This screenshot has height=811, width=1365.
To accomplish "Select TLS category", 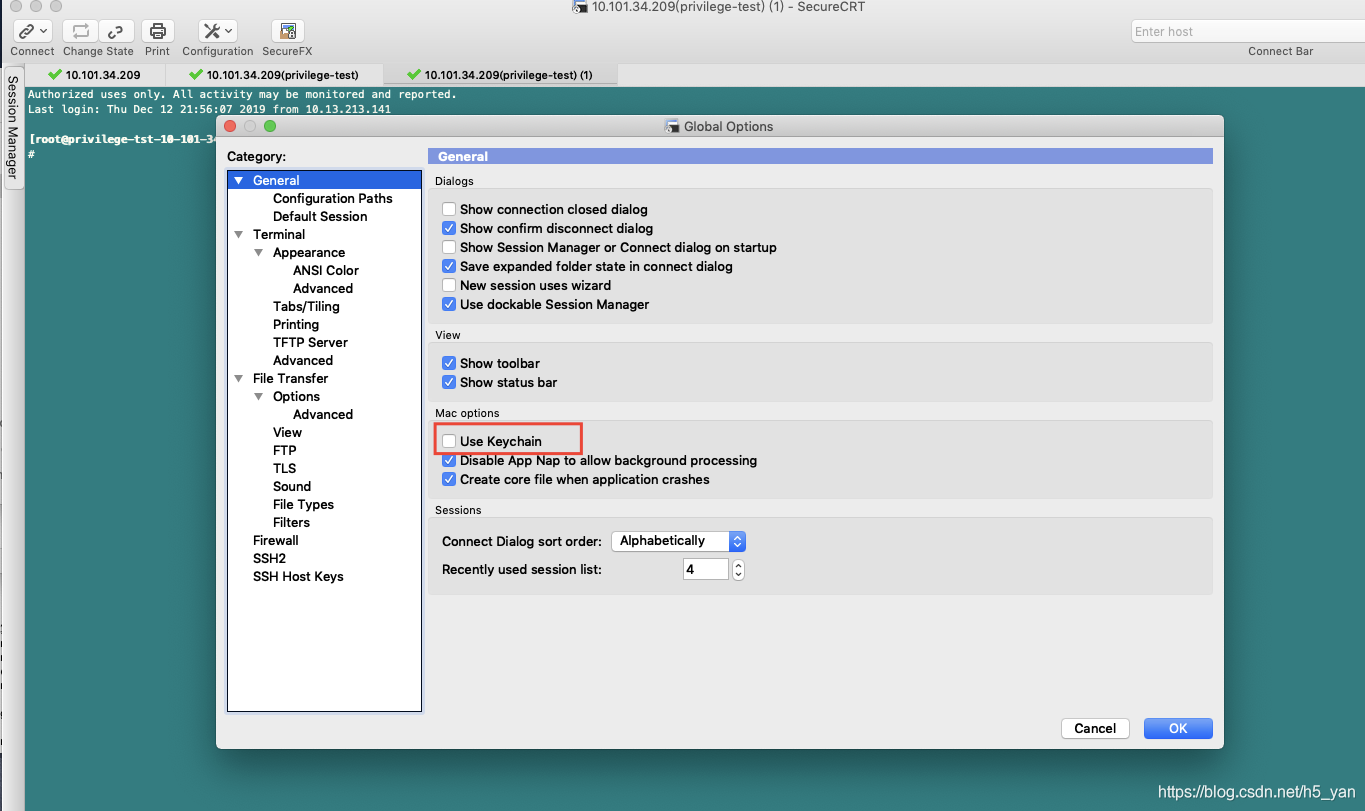I will point(284,468).
